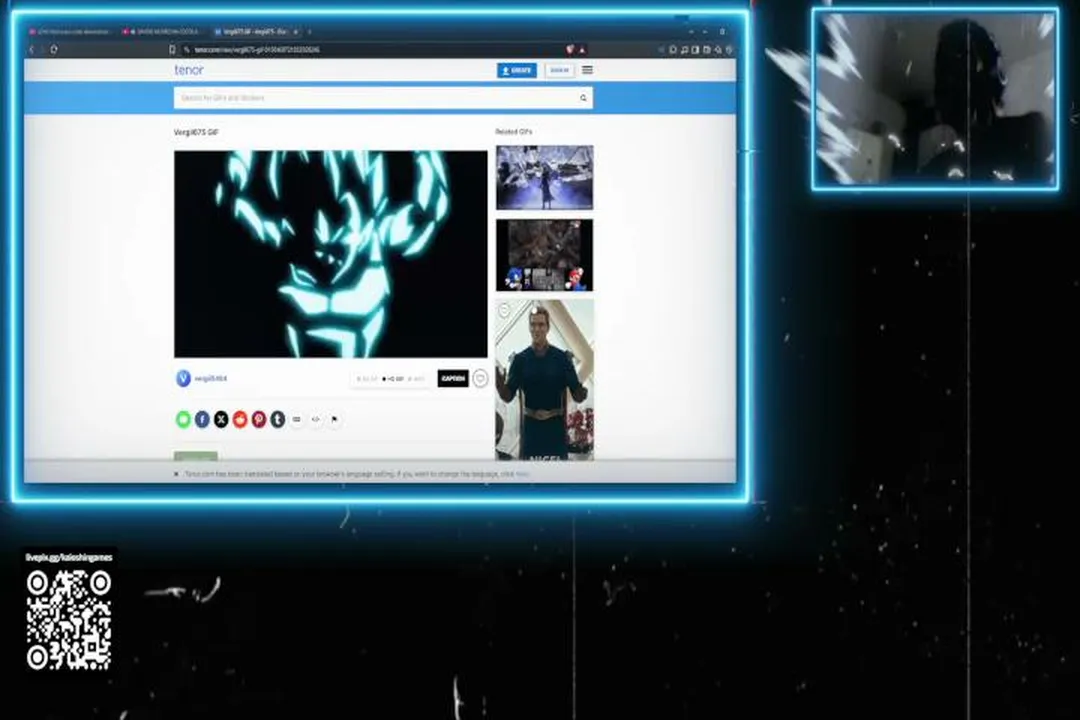Favorite the GIF with heart icon
Viewport: 1080px width, 720px height.
click(x=480, y=378)
